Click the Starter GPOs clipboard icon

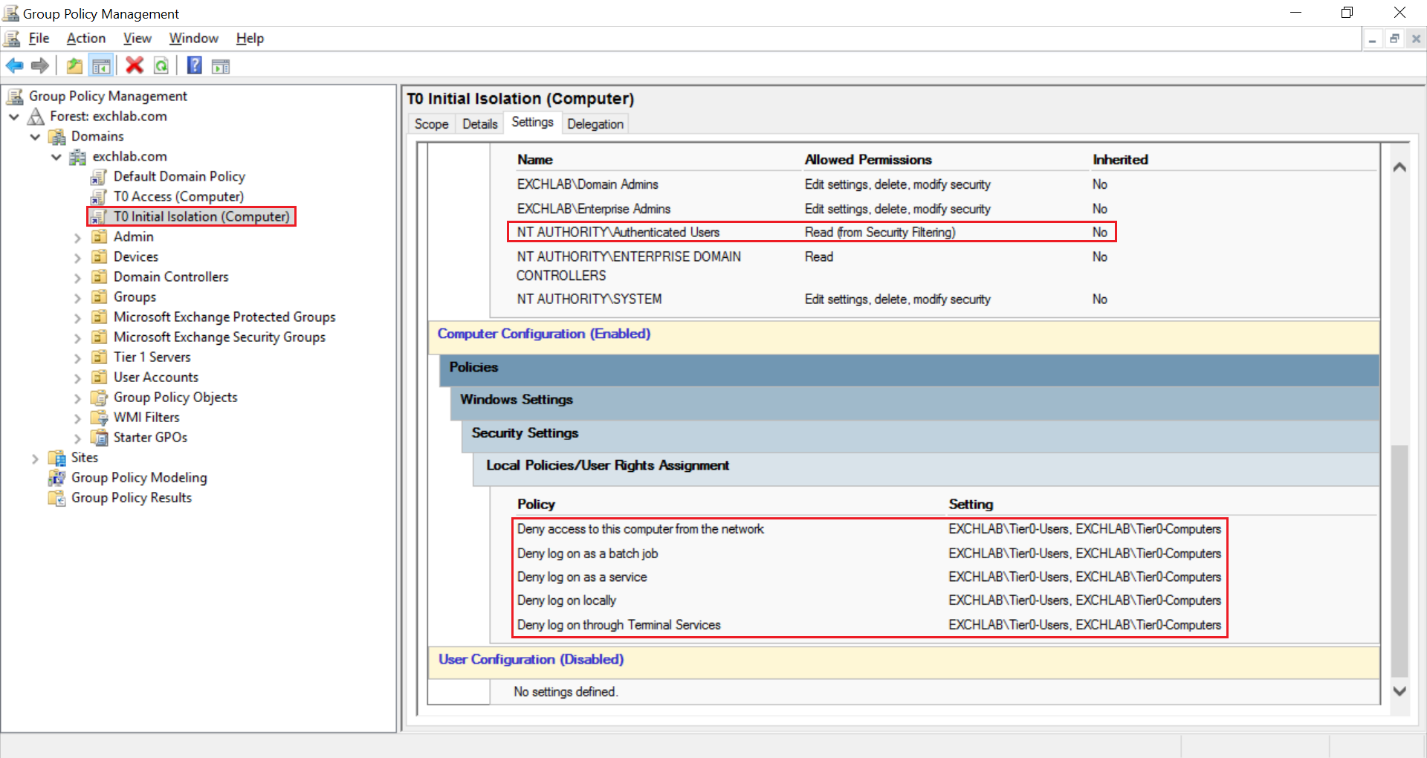101,437
